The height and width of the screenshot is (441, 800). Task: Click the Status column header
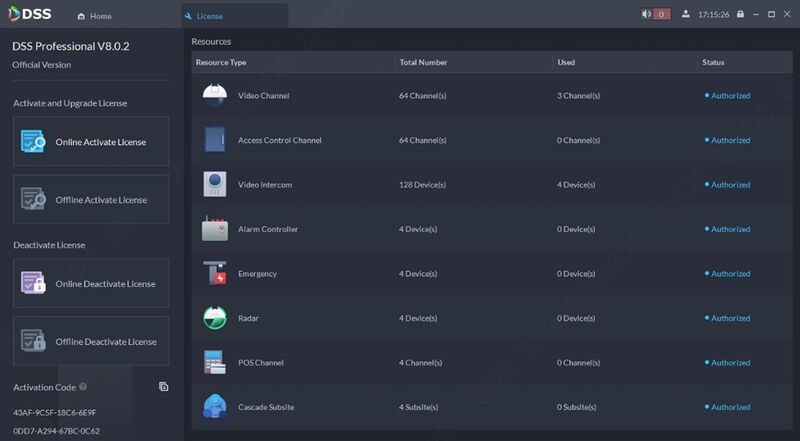pyautogui.click(x=713, y=62)
